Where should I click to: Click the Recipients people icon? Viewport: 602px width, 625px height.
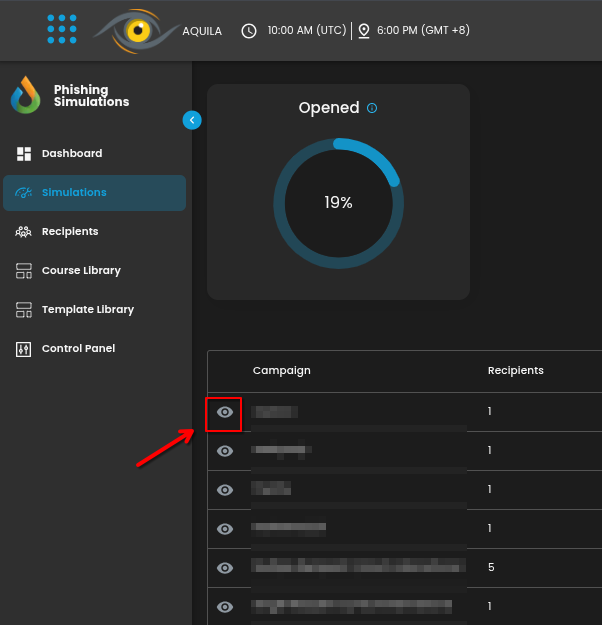(24, 232)
